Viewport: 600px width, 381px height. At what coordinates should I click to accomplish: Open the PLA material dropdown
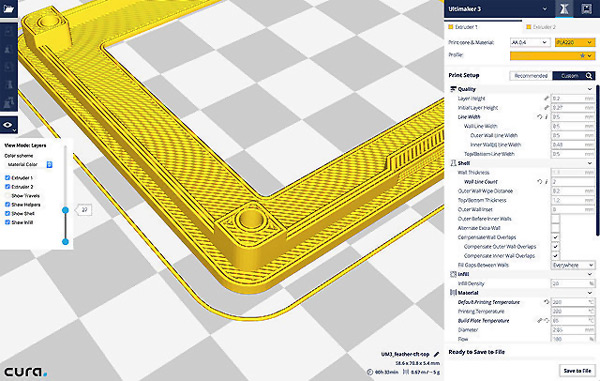[x=575, y=42]
